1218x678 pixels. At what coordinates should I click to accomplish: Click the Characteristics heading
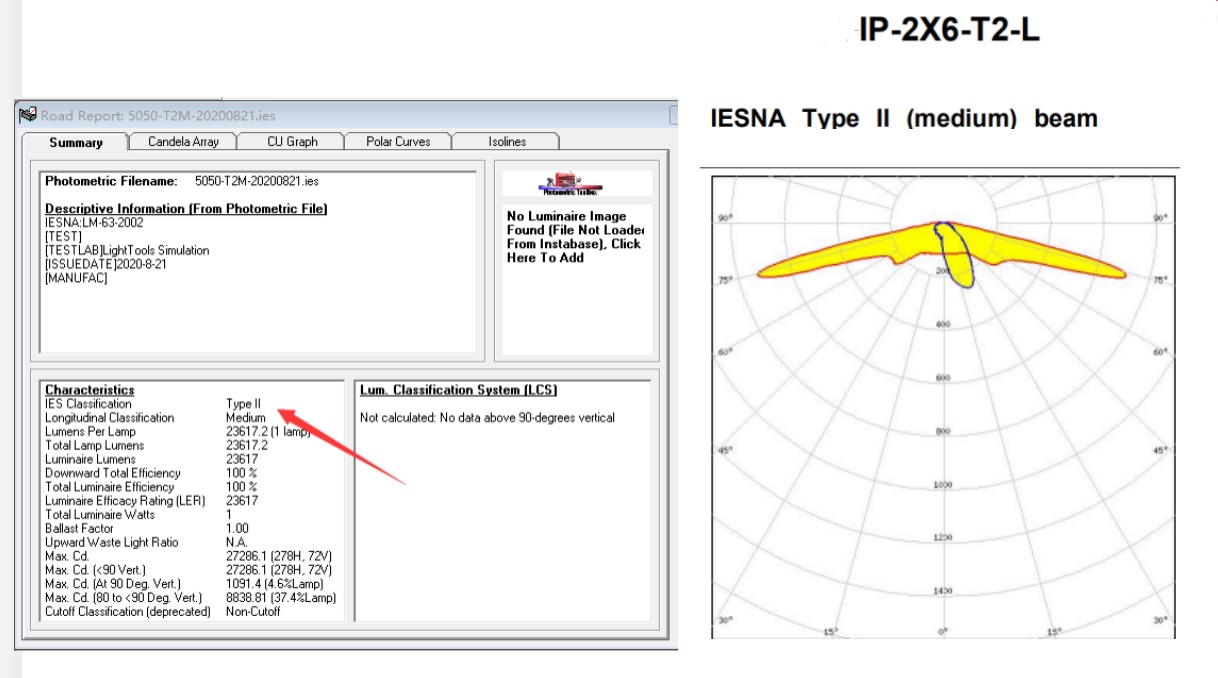pyautogui.click(x=90, y=390)
